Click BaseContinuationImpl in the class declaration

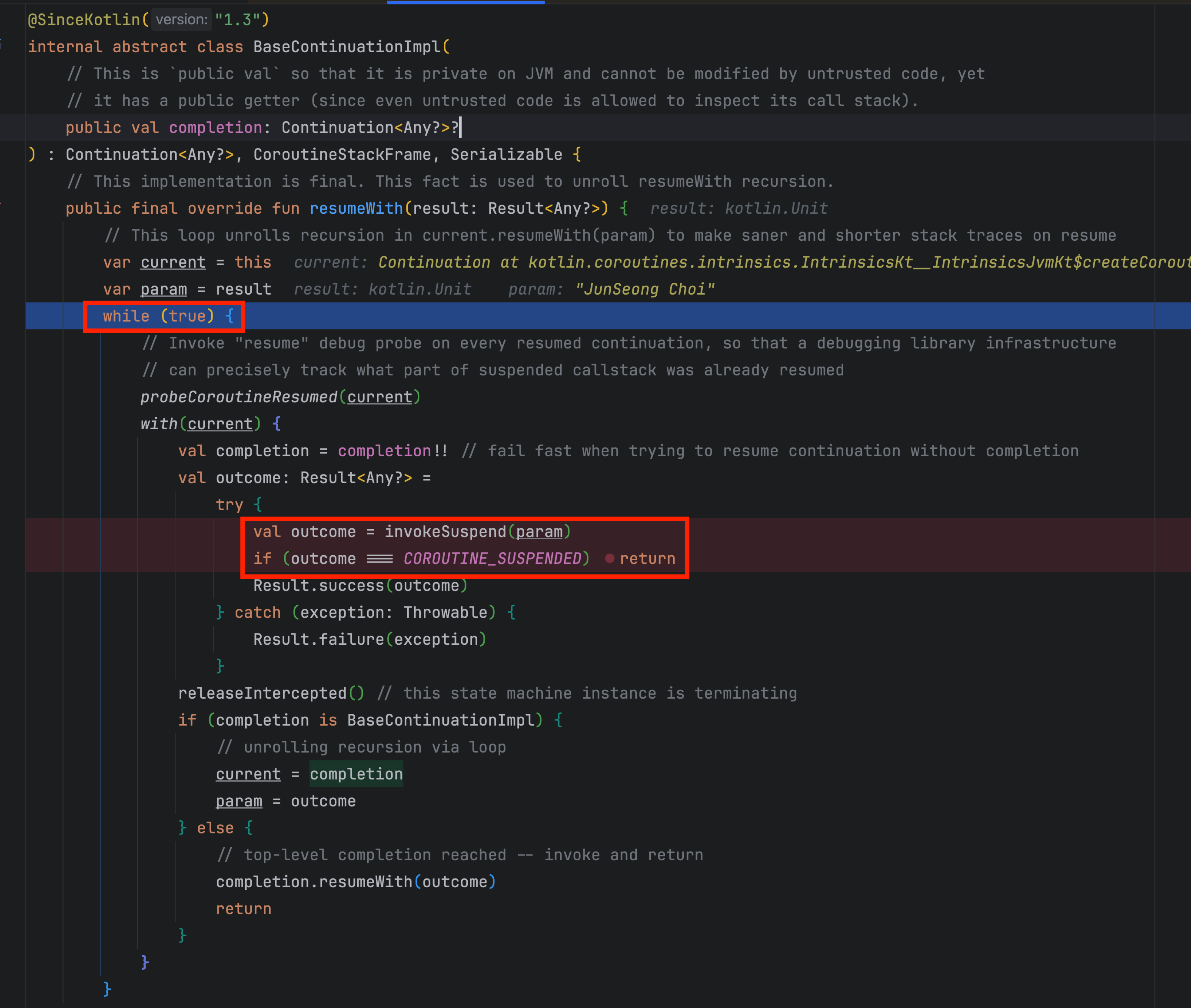(347, 47)
